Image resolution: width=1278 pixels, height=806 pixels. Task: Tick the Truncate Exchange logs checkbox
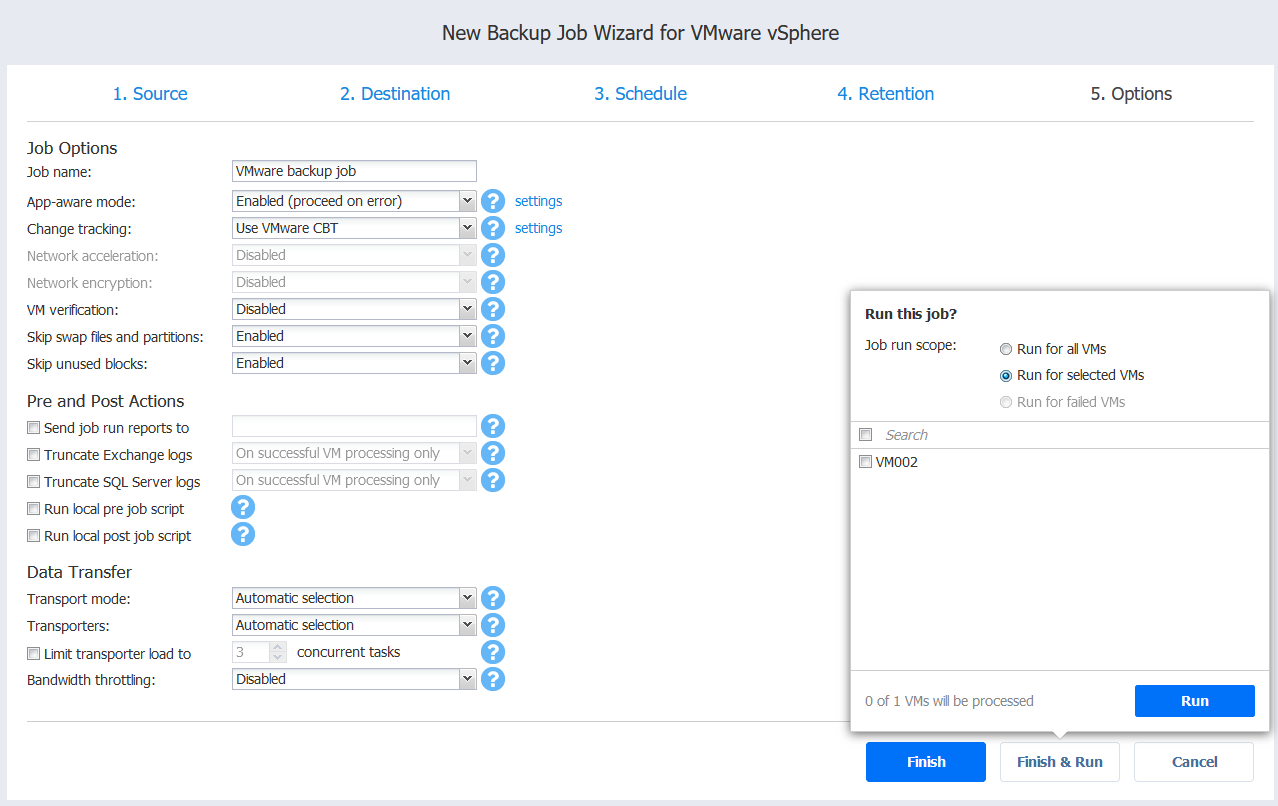coord(34,455)
